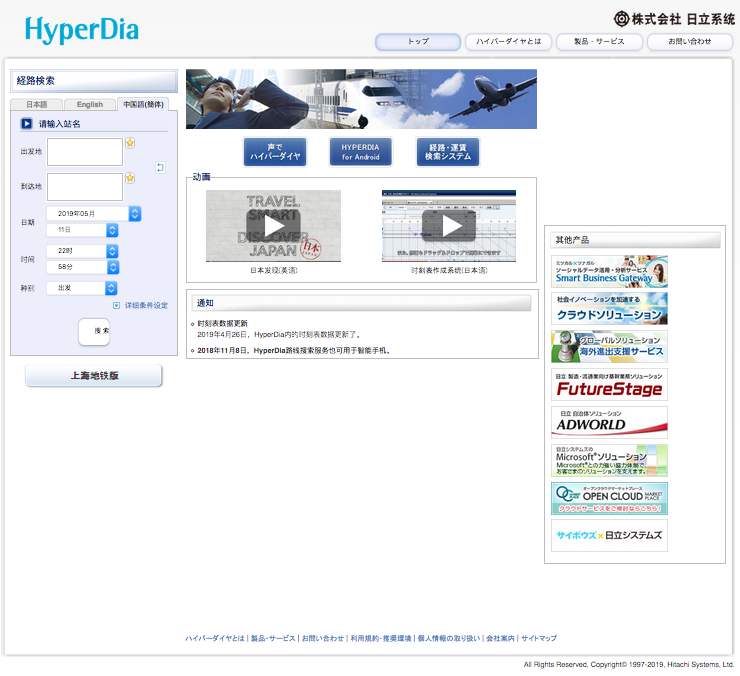Screen dimensions: 740x676
Task: Open the 种别 dropdown showing 出发
Action: [81, 288]
